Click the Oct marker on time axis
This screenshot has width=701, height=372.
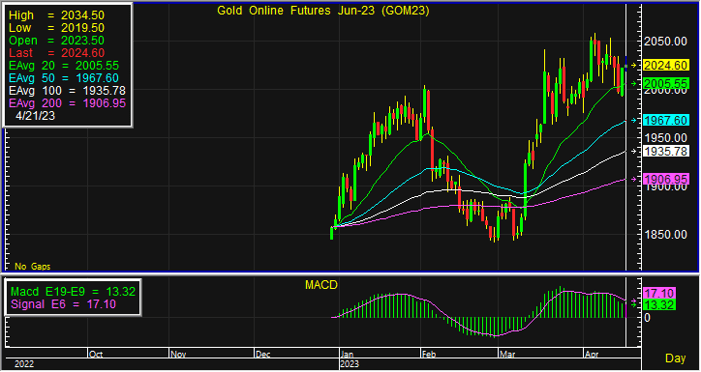[96, 354]
